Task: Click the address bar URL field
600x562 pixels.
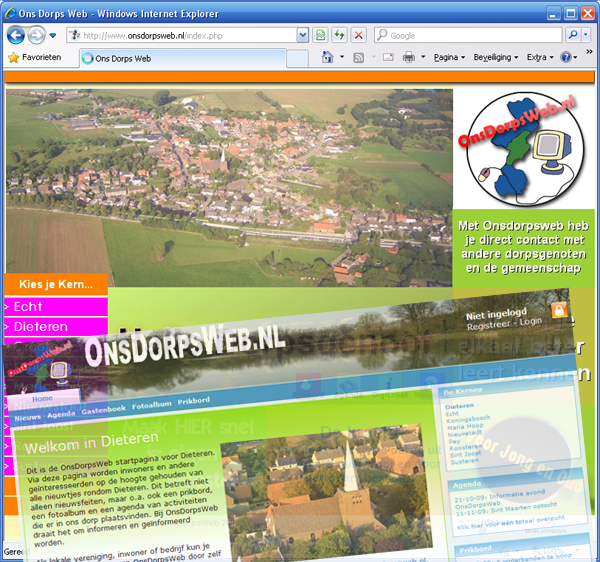Action: [182, 36]
